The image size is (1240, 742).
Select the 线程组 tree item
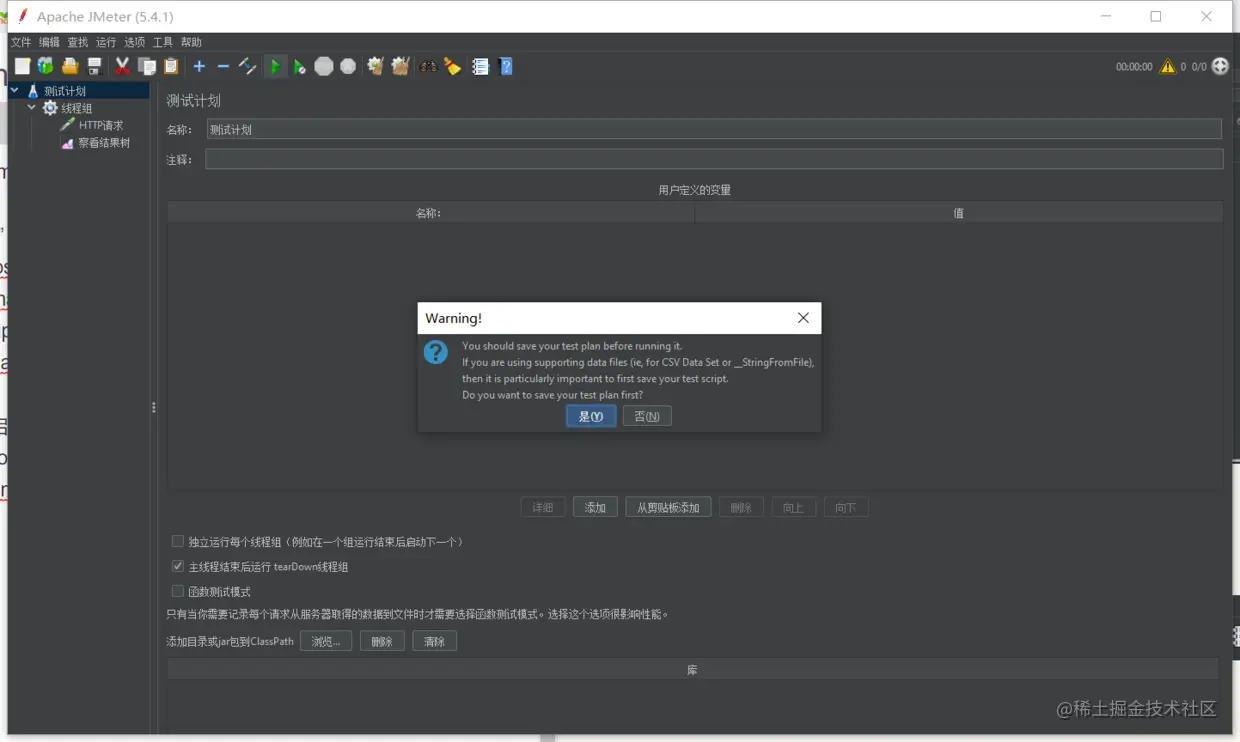[x=77, y=108]
